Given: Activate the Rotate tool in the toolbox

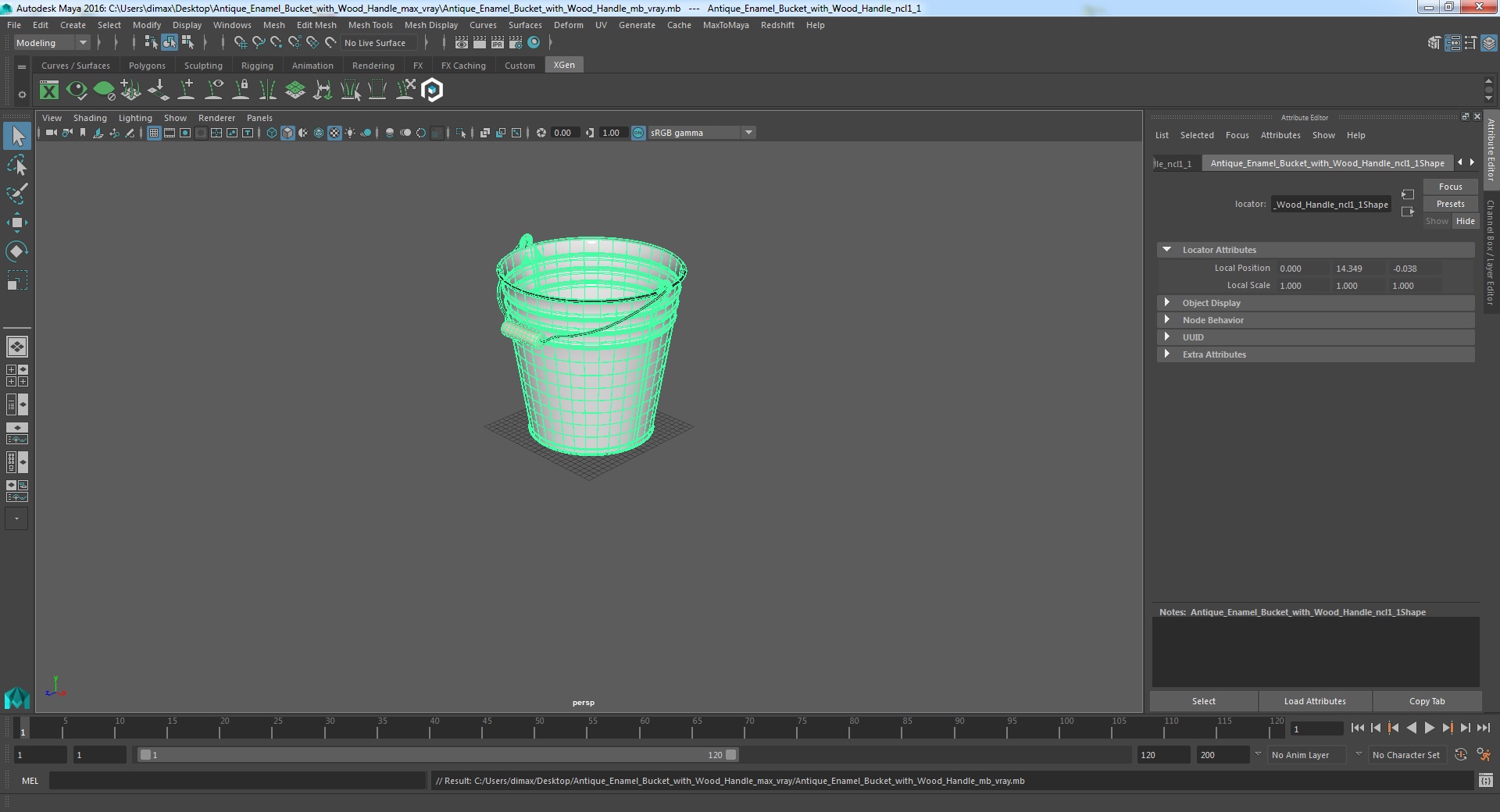Looking at the screenshot, I should tap(16, 251).
